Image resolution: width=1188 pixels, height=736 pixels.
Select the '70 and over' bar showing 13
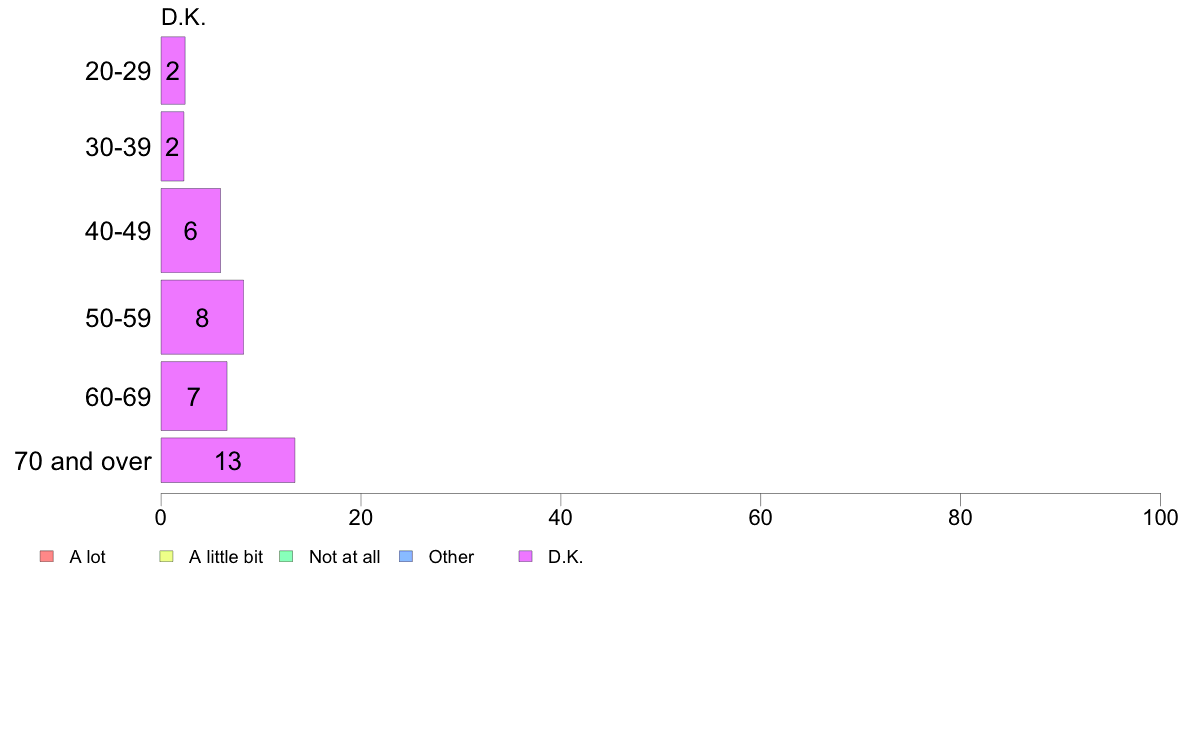click(x=227, y=460)
